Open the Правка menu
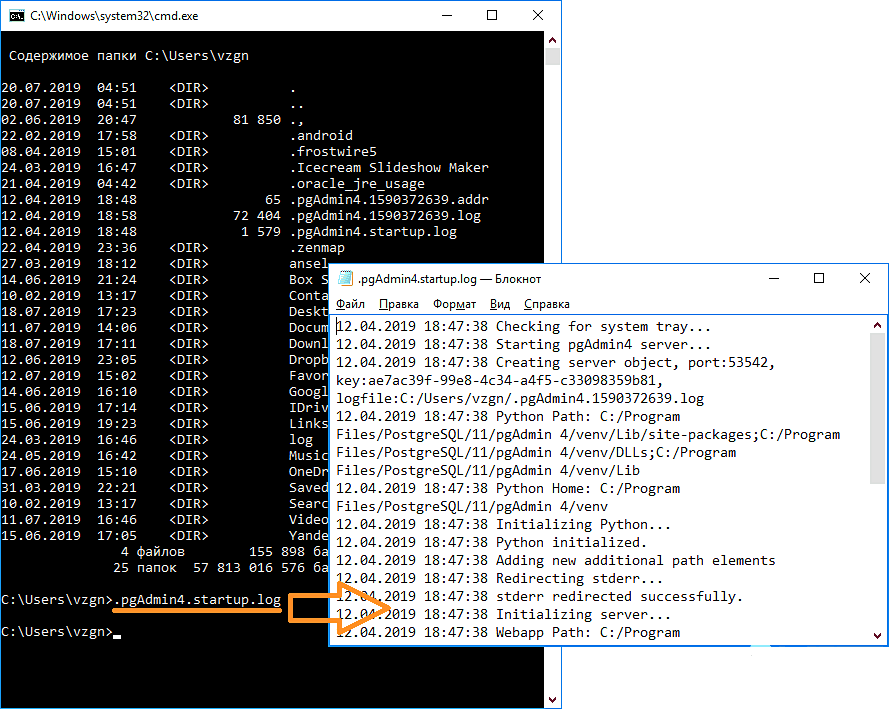Screen dimensions: 889x709 coord(399,304)
